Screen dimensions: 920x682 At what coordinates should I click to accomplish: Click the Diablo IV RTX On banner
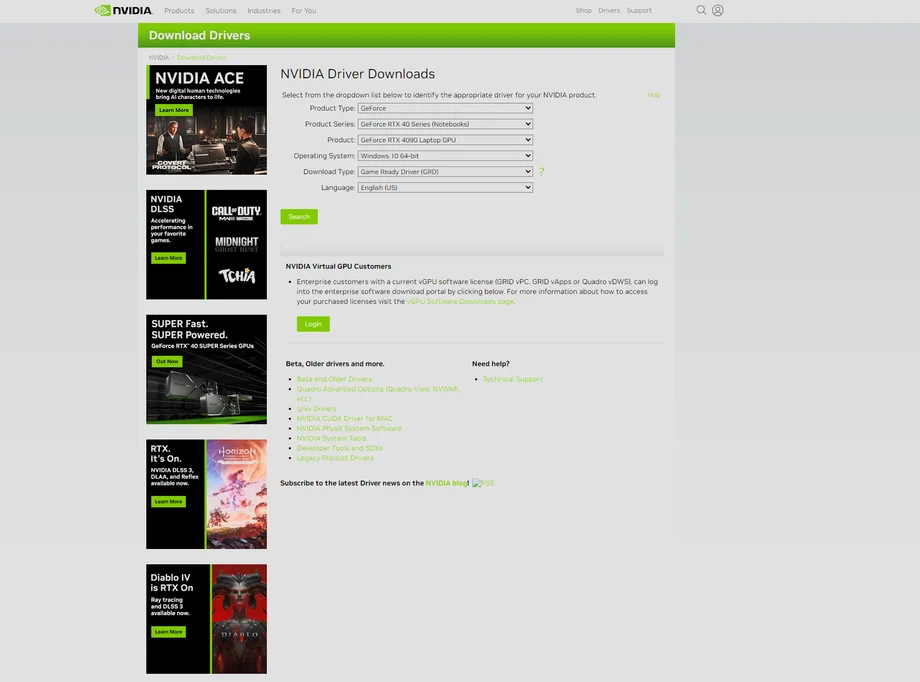206,618
